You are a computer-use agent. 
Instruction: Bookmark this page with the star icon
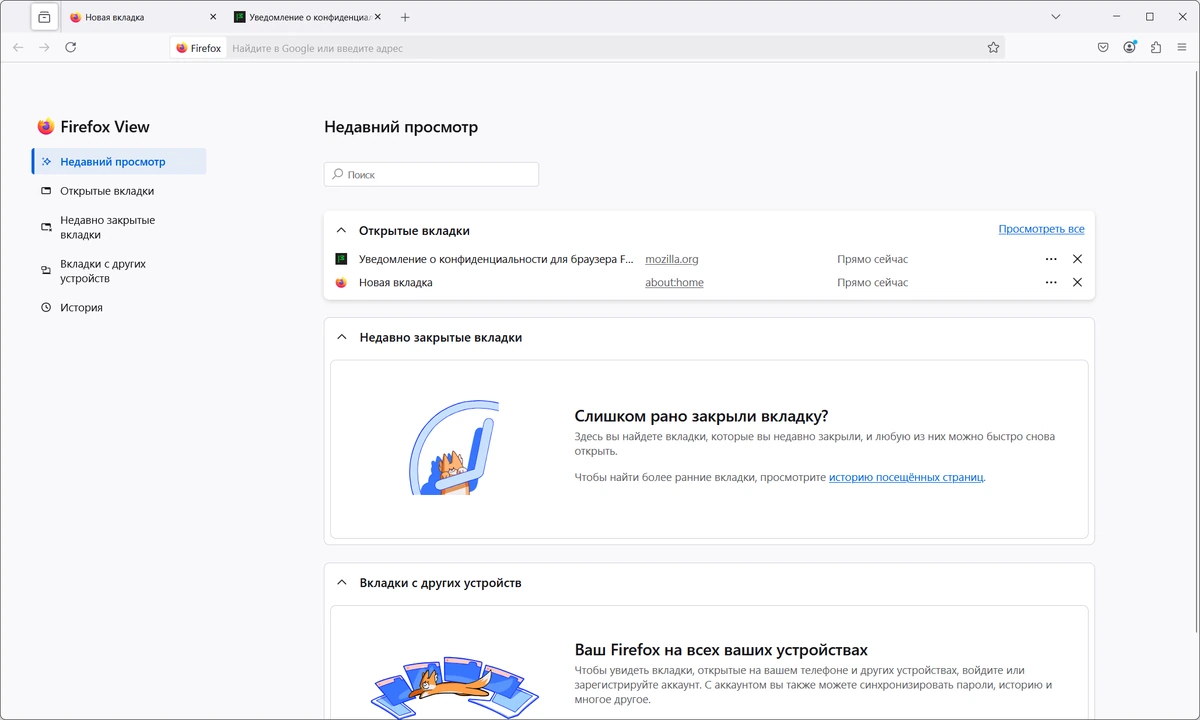pos(993,48)
